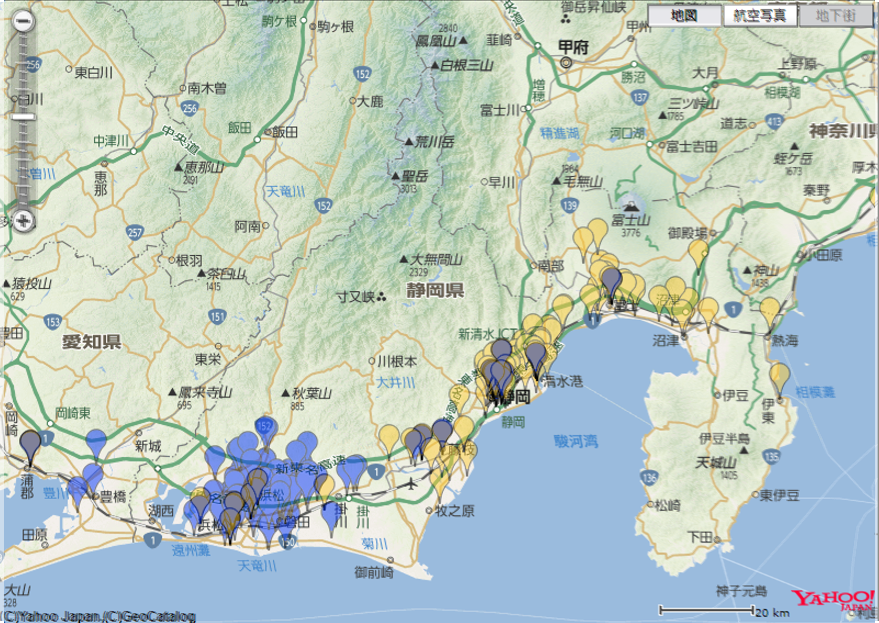
Task: Click the zoom in plus button
Action: [x=24, y=219]
